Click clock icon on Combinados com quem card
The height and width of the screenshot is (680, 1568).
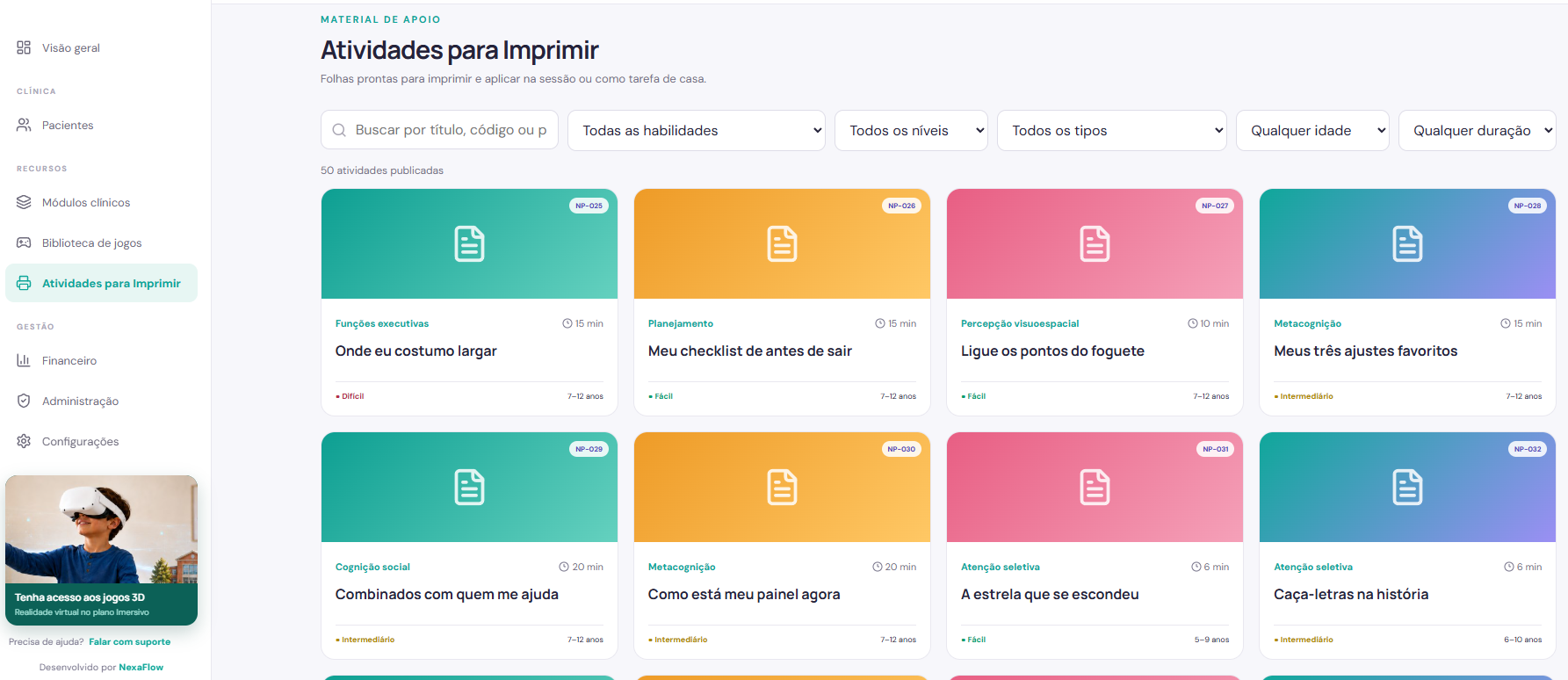[x=564, y=567]
